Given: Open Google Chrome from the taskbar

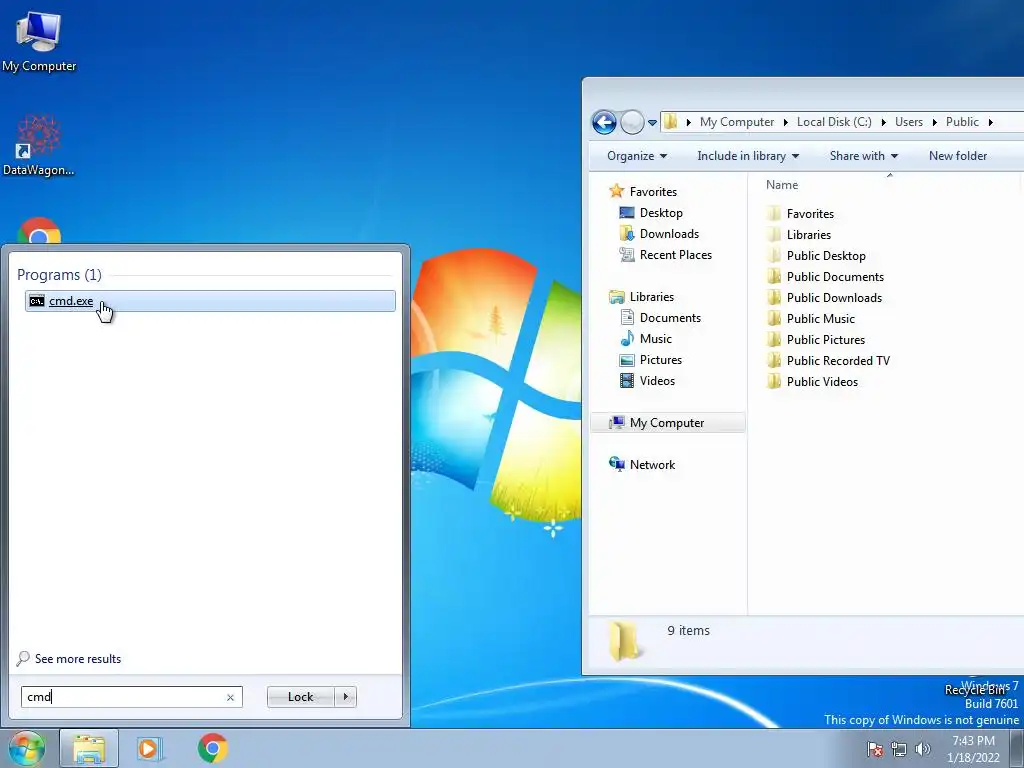Looking at the screenshot, I should [212, 748].
